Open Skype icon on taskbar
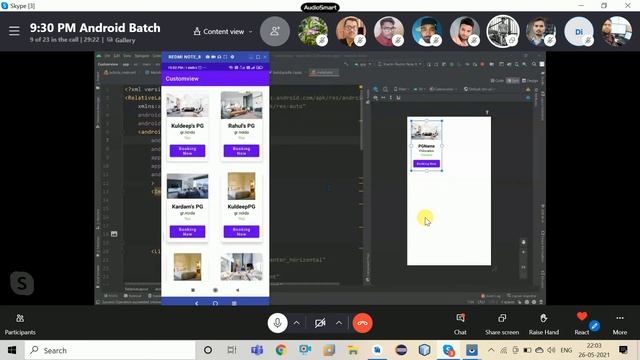 (x=448, y=350)
